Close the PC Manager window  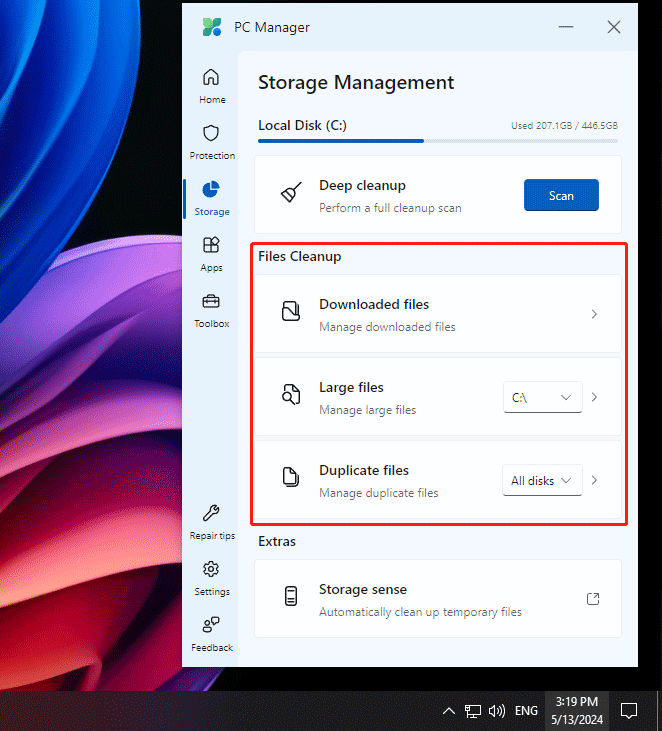point(614,27)
